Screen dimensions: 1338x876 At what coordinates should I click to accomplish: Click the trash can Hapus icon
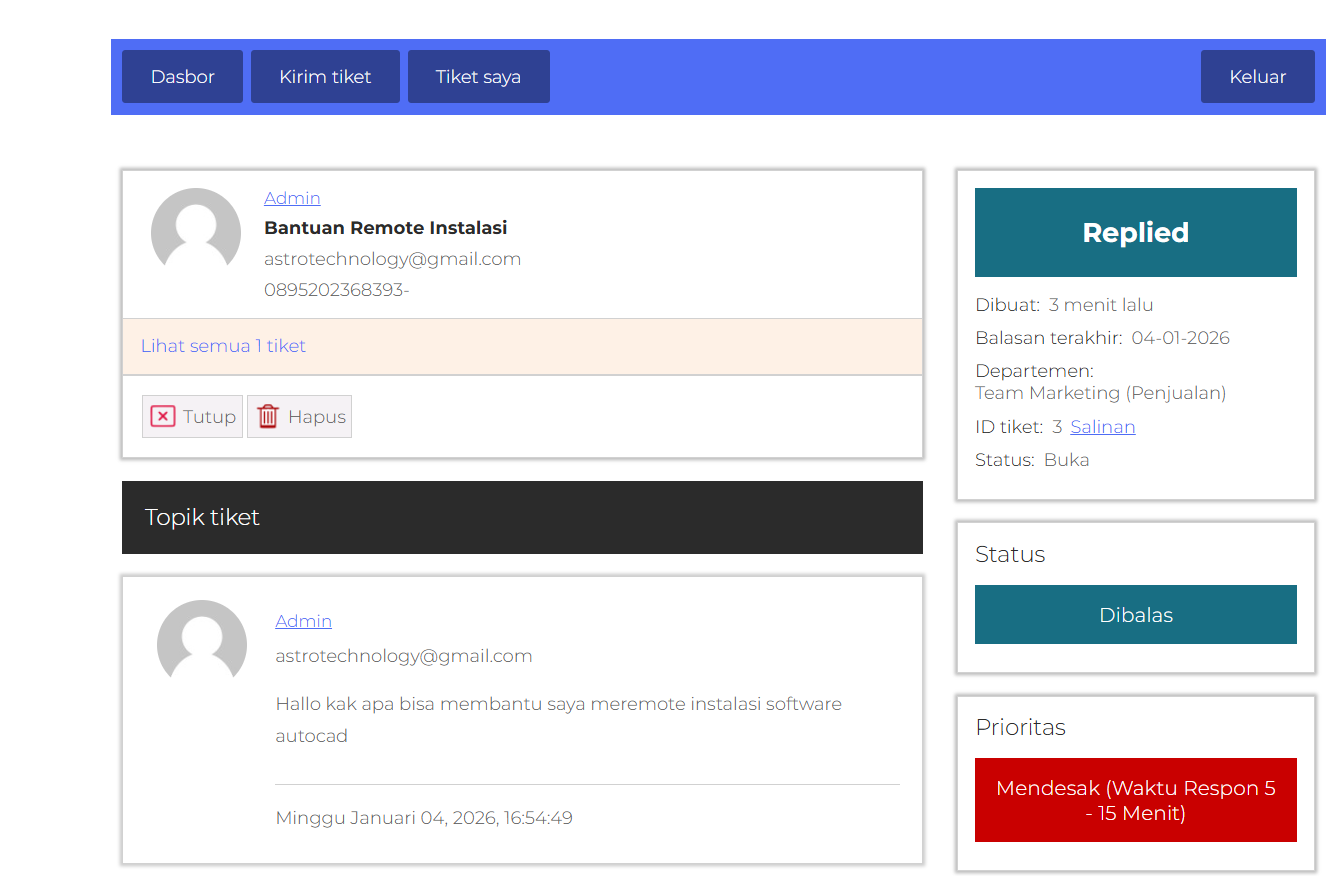pos(268,417)
